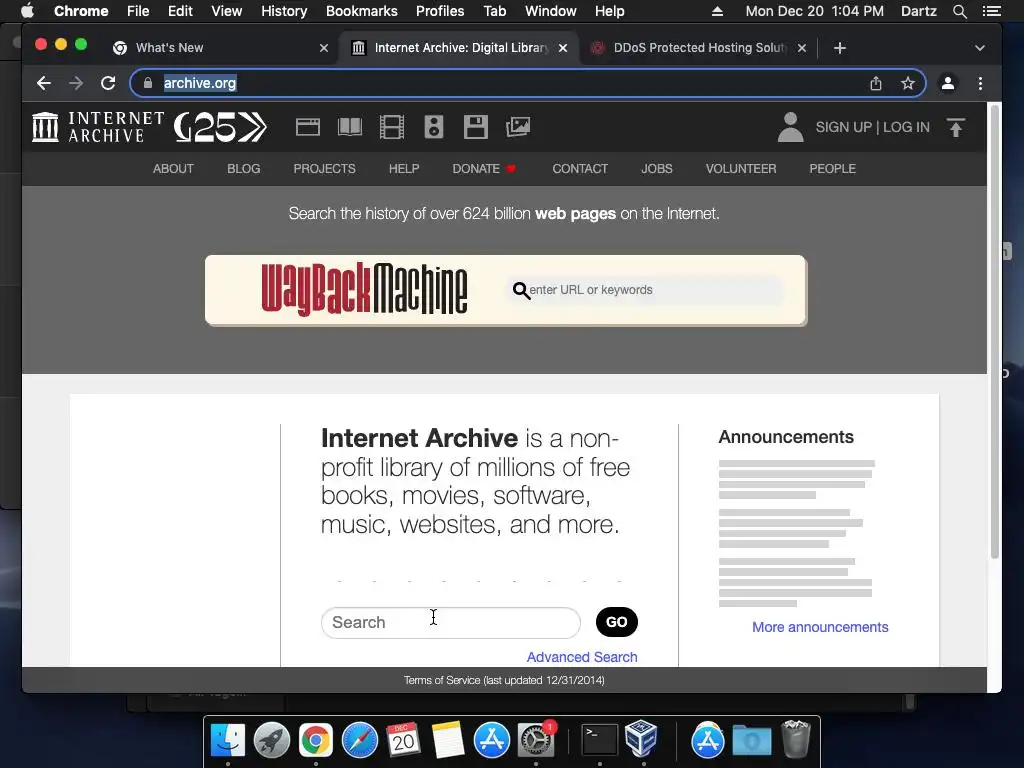1024x768 pixels.
Task: Go back with the browser back arrow
Action: tap(44, 83)
